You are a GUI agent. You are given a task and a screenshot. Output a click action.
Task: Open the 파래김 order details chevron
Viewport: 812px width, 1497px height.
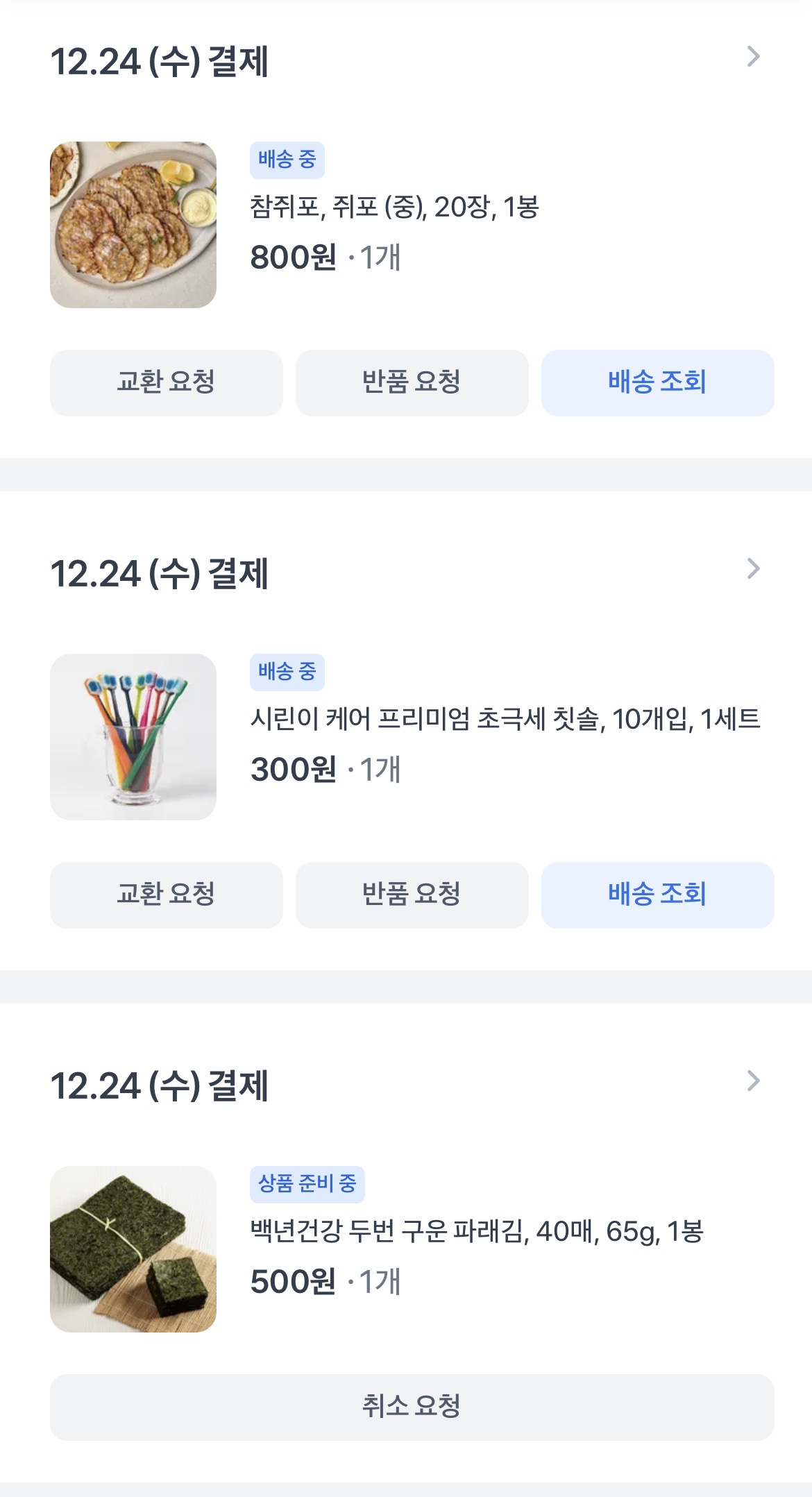[753, 1081]
